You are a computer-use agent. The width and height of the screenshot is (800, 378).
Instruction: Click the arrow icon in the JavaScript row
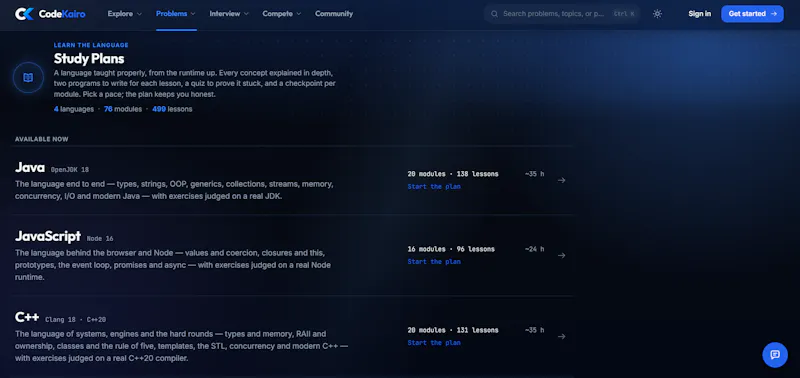561,255
